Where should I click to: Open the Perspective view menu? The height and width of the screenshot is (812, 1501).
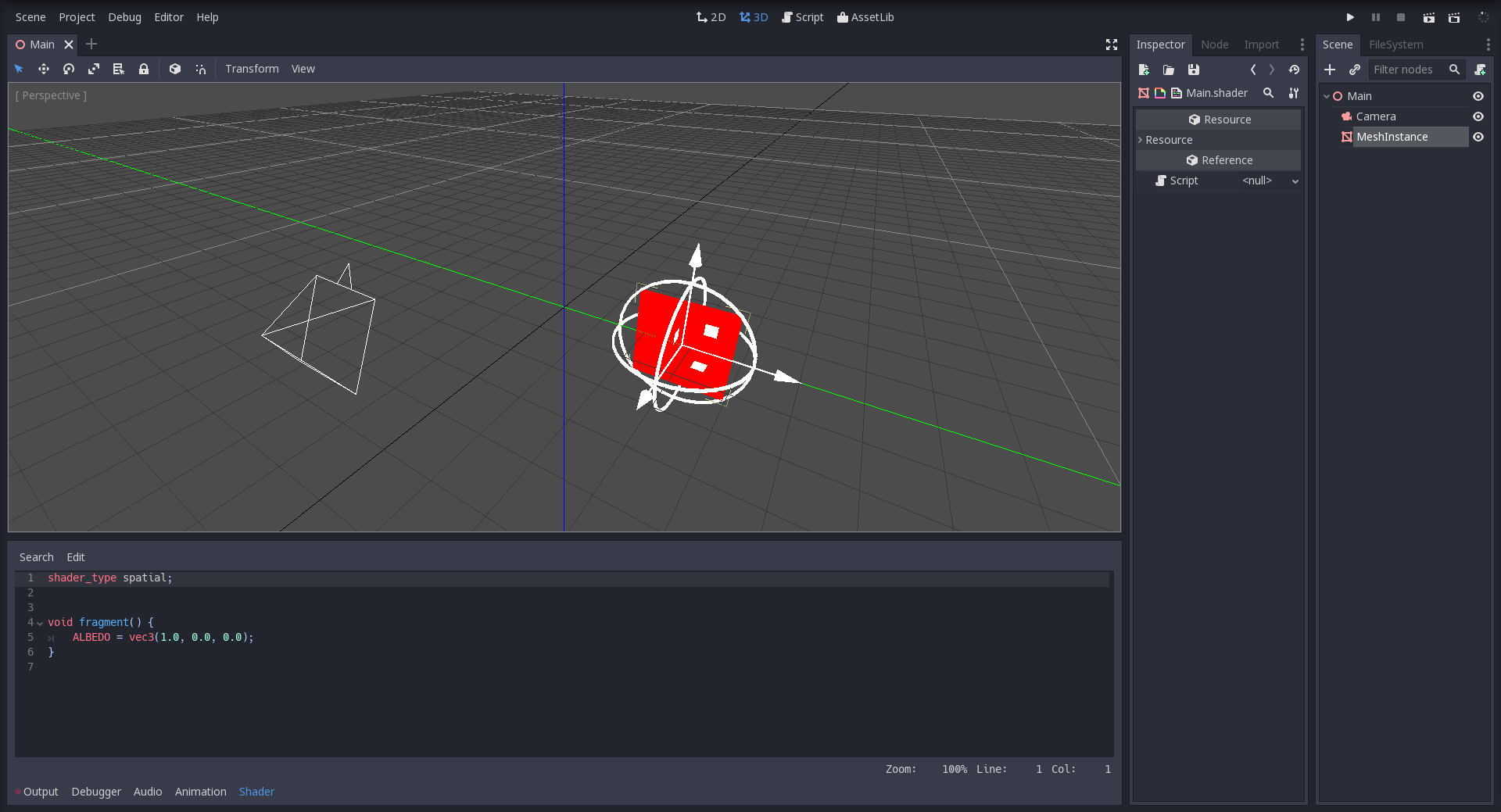[51, 95]
